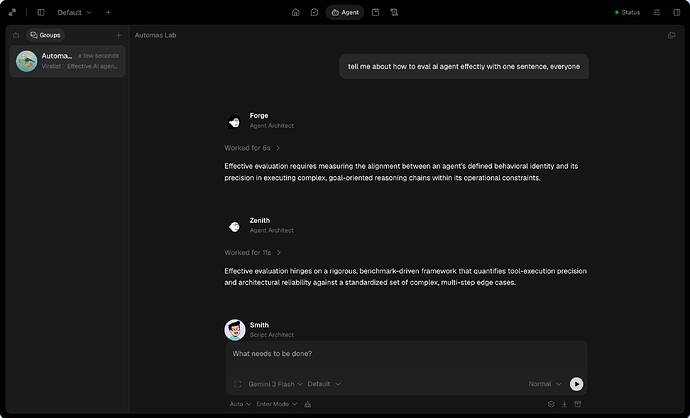Viewport: 690px width, 418px height.
Task: Click Forge agent avatar
Action: (x=235, y=121)
